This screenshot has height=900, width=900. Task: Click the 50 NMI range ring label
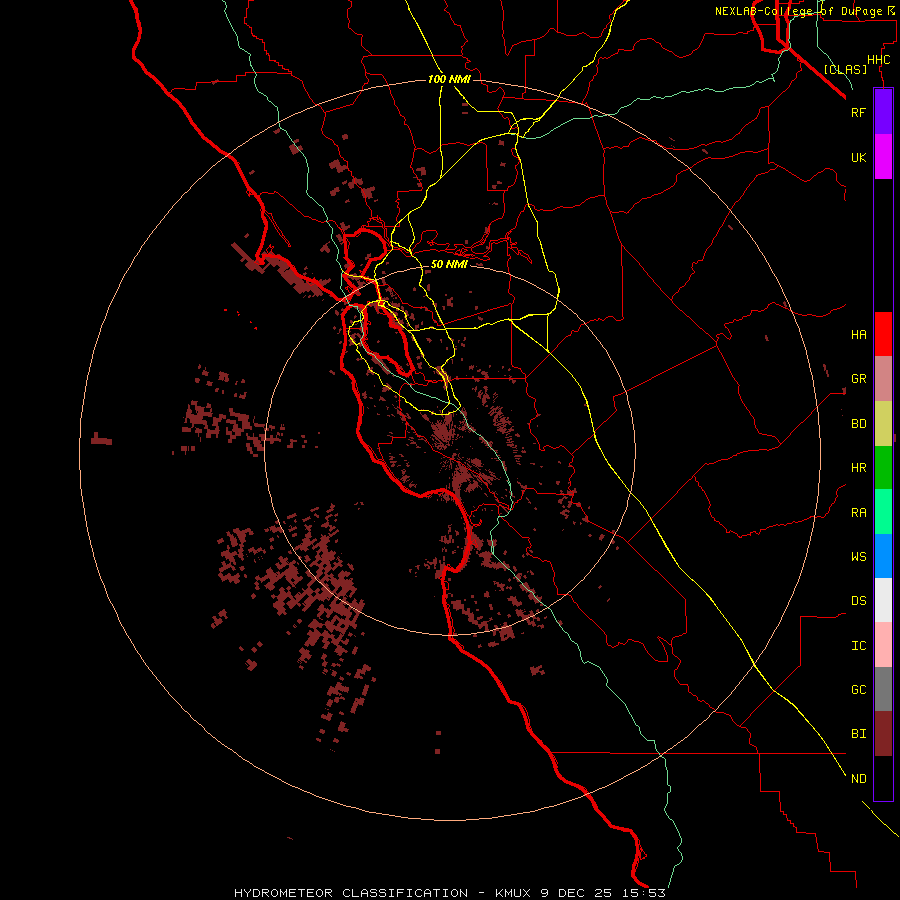449,264
